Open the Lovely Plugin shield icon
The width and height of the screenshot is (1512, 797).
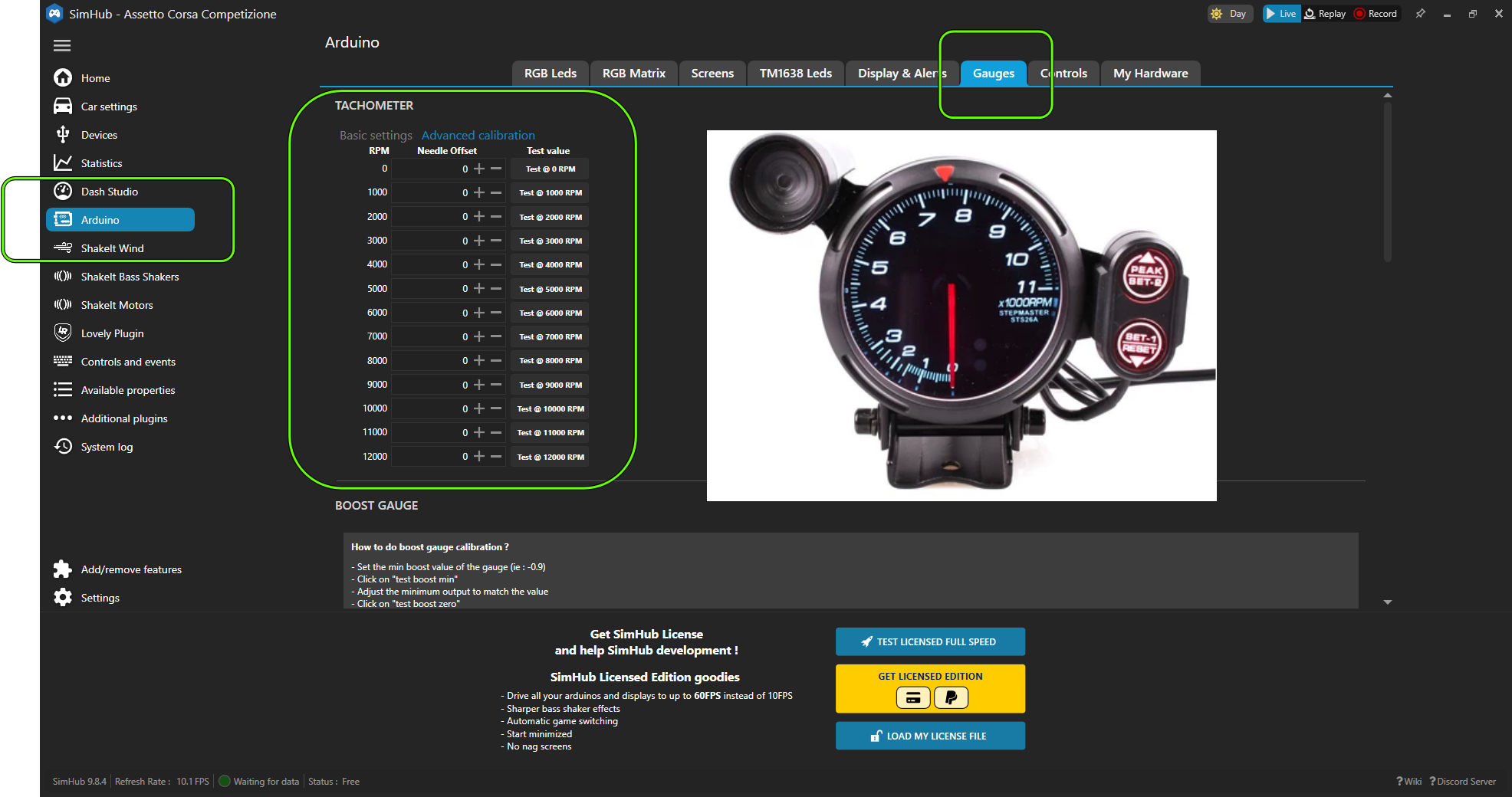[x=63, y=333]
